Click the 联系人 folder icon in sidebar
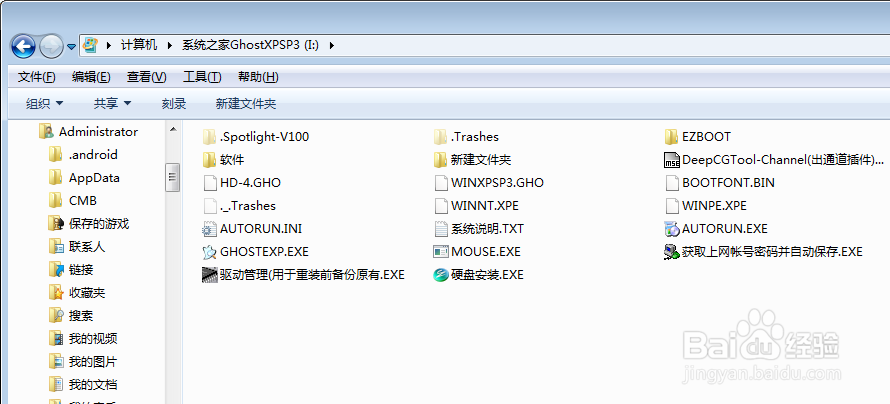 (56, 247)
